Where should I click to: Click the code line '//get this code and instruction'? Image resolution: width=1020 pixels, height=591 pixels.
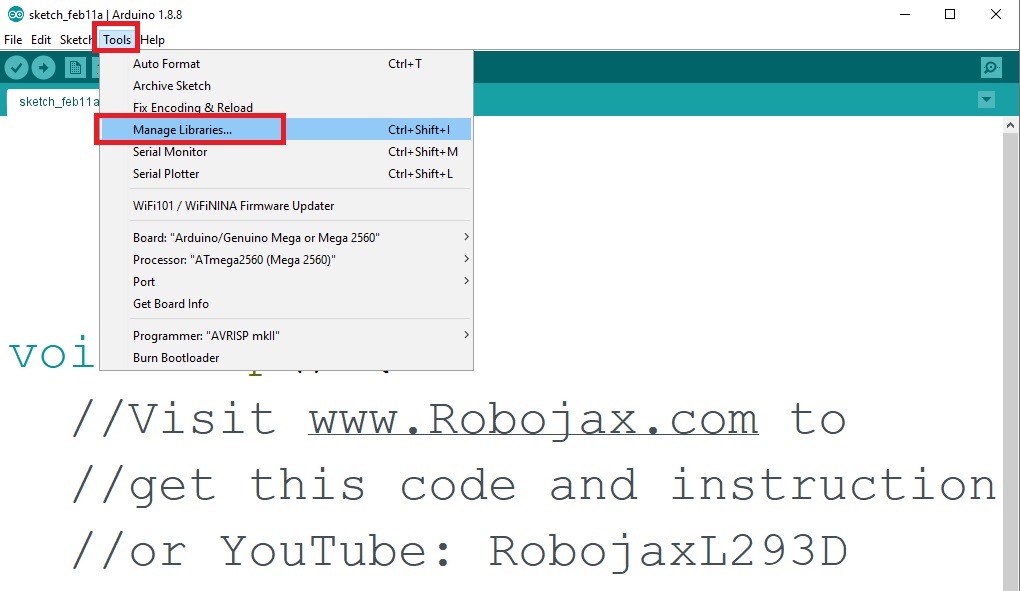[x=533, y=486]
